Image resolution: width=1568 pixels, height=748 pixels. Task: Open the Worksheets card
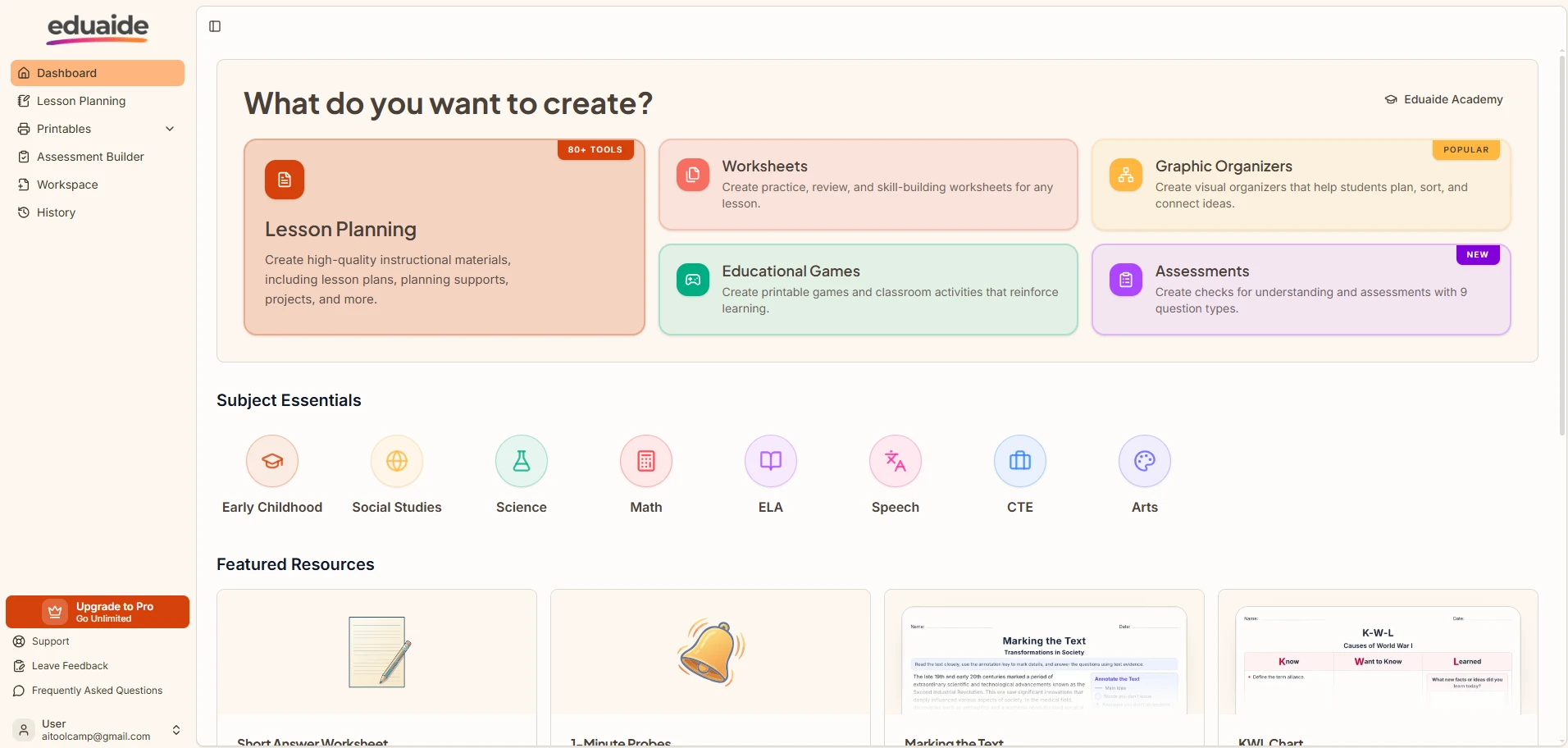pyautogui.click(x=868, y=185)
